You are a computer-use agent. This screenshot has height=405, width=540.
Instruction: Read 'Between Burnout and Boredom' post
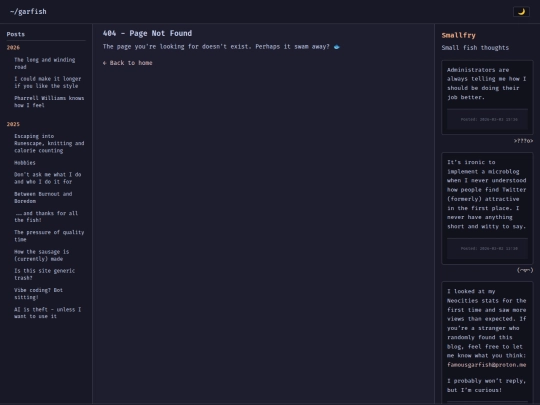tap(43, 197)
